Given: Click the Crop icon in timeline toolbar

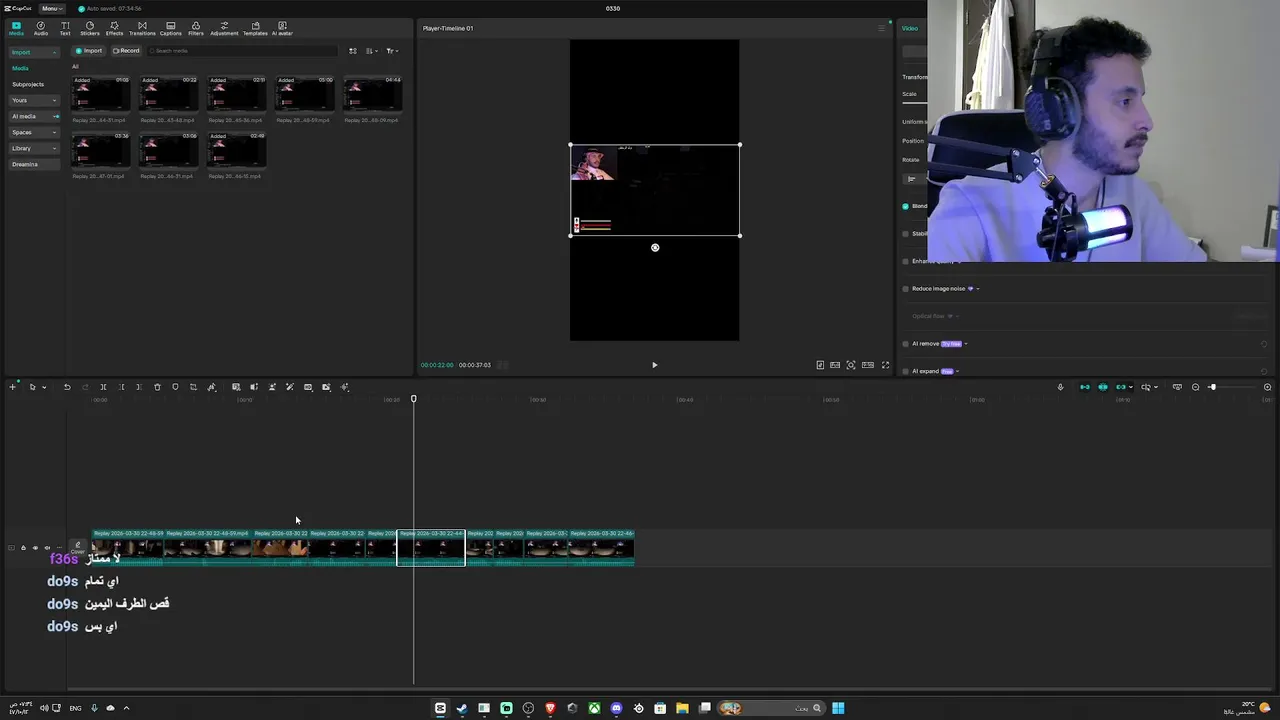Looking at the screenshot, I should click(x=193, y=387).
